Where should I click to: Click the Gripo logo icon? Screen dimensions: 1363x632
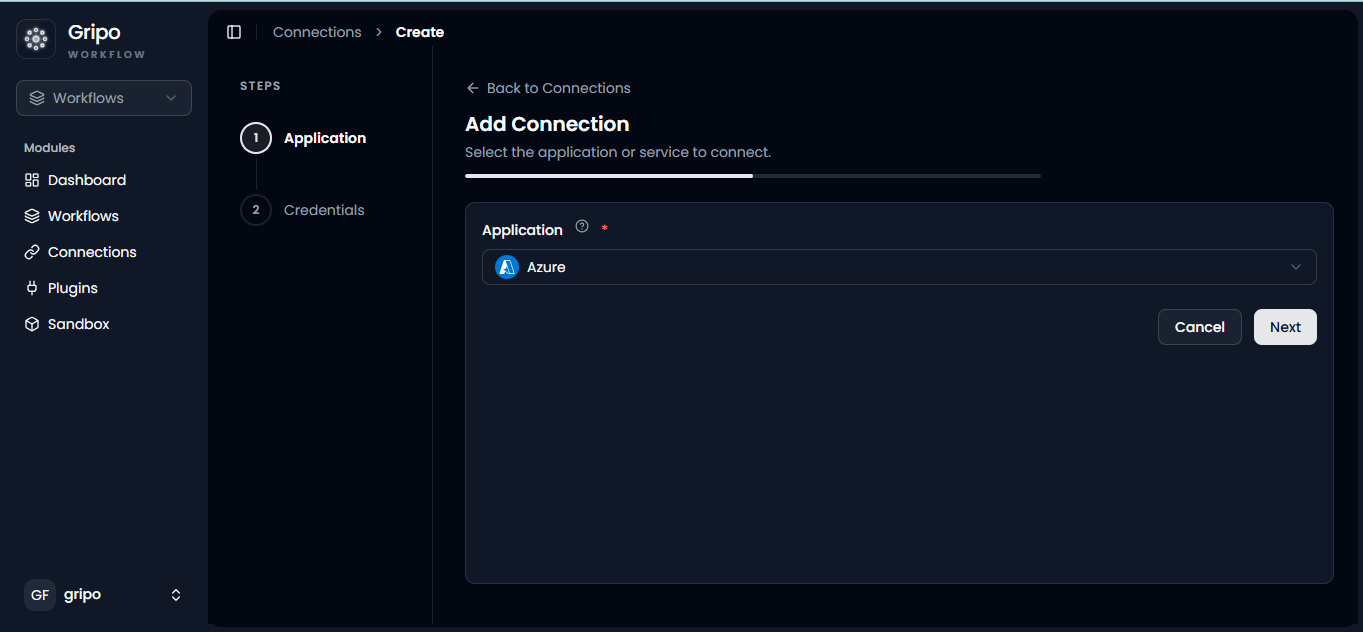coord(36,39)
